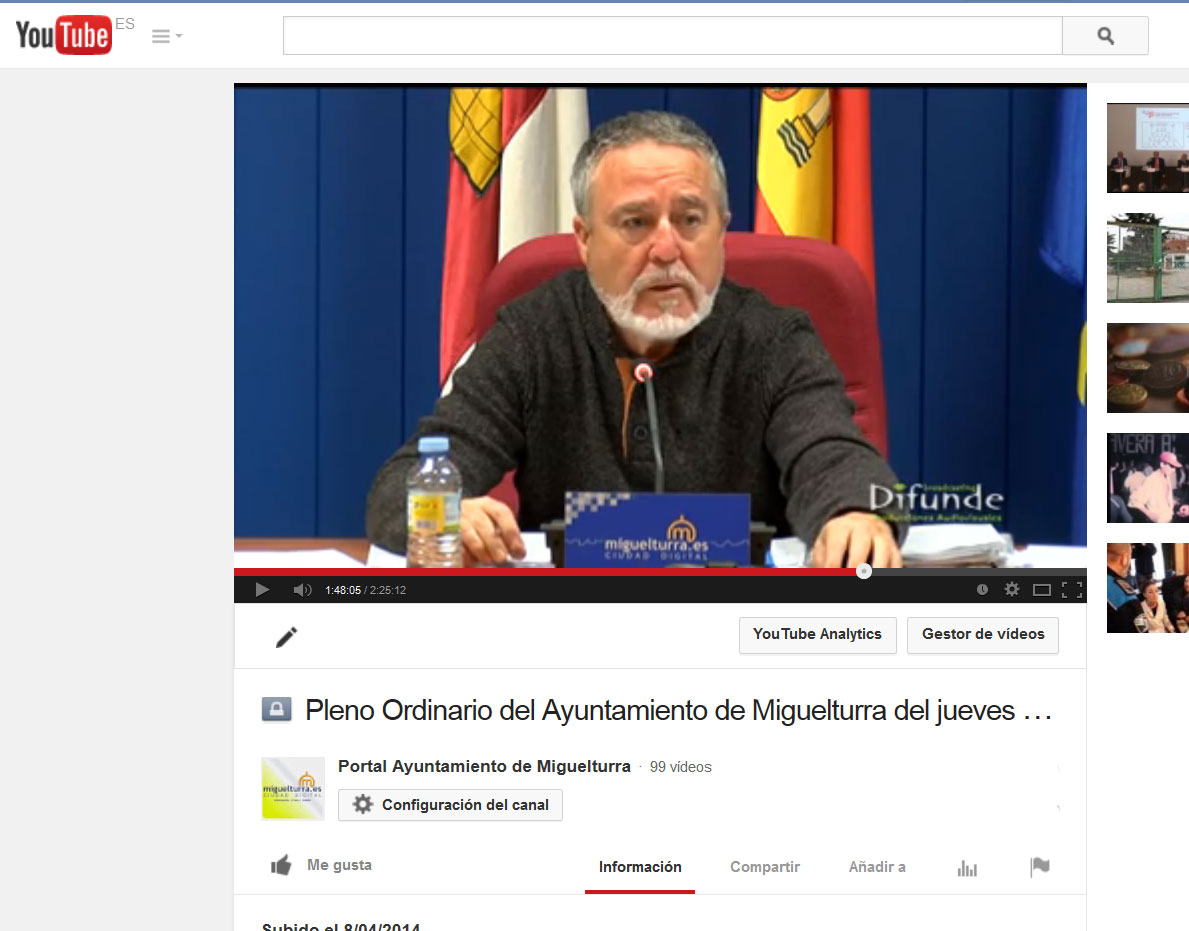
Task: Mute the video with the speaker icon
Action: tap(302, 590)
